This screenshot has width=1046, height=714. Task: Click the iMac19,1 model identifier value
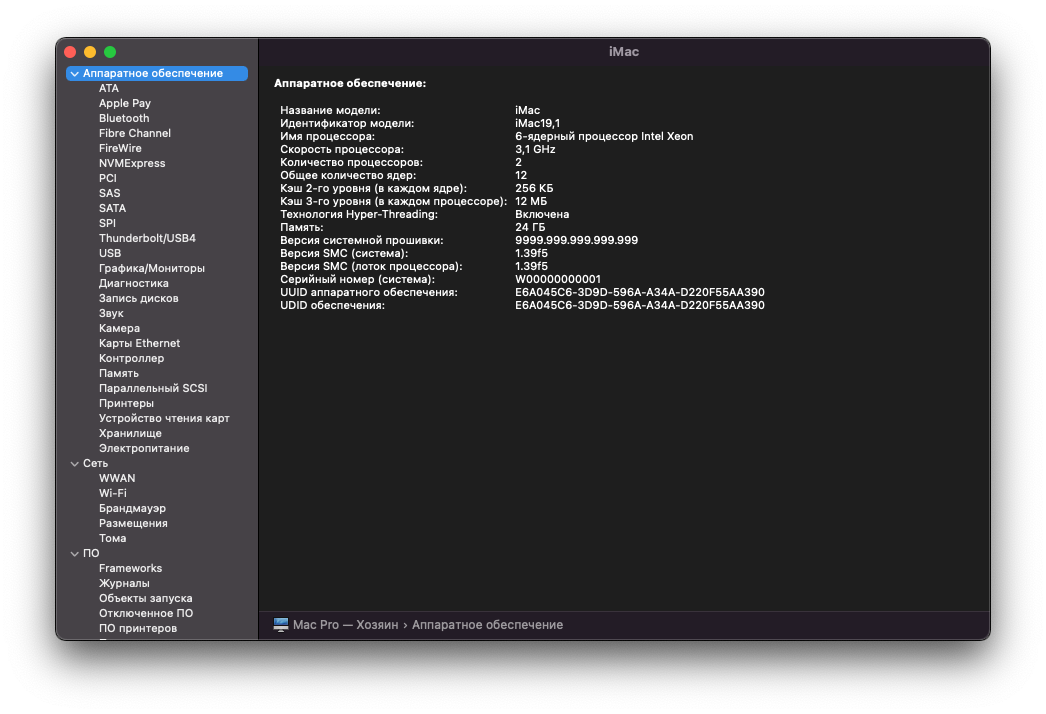[538, 123]
